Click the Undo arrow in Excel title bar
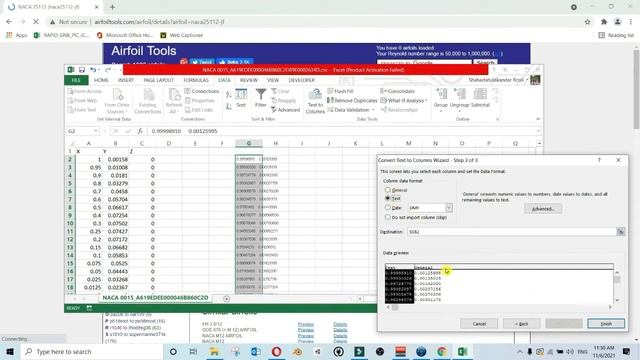 93,70
